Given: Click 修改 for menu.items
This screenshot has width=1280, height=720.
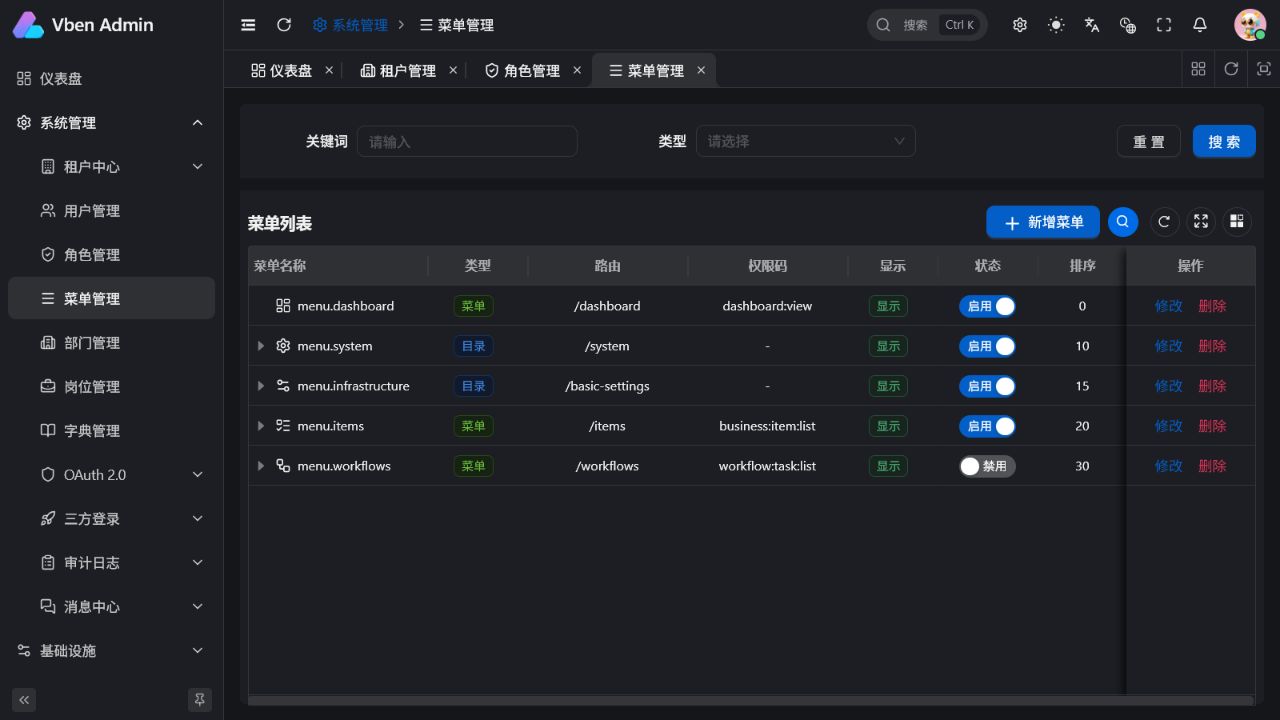Looking at the screenshot, I should pyautogui.click(x=1168, y=426).
